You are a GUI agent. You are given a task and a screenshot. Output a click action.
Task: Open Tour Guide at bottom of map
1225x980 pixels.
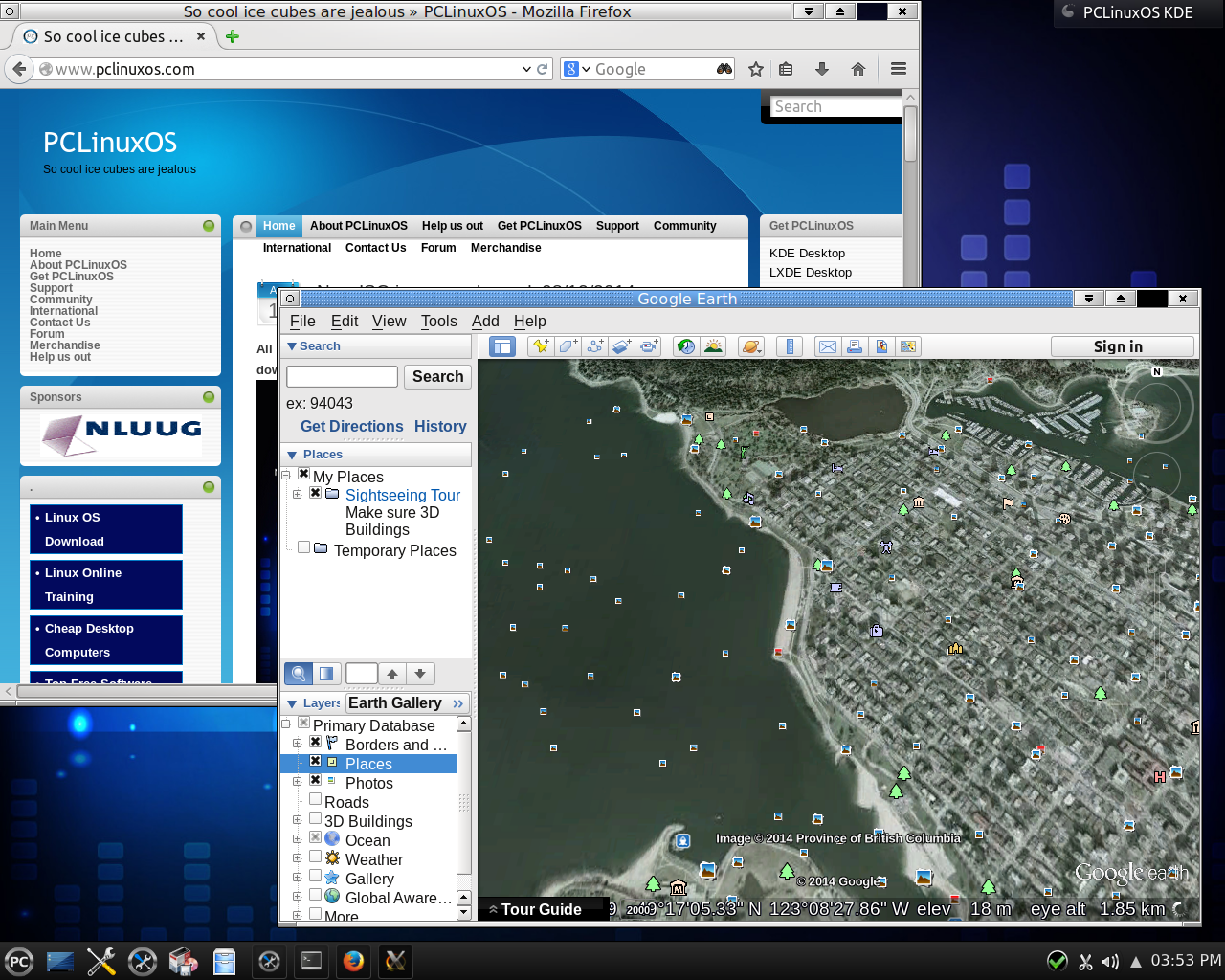[542, 909]
